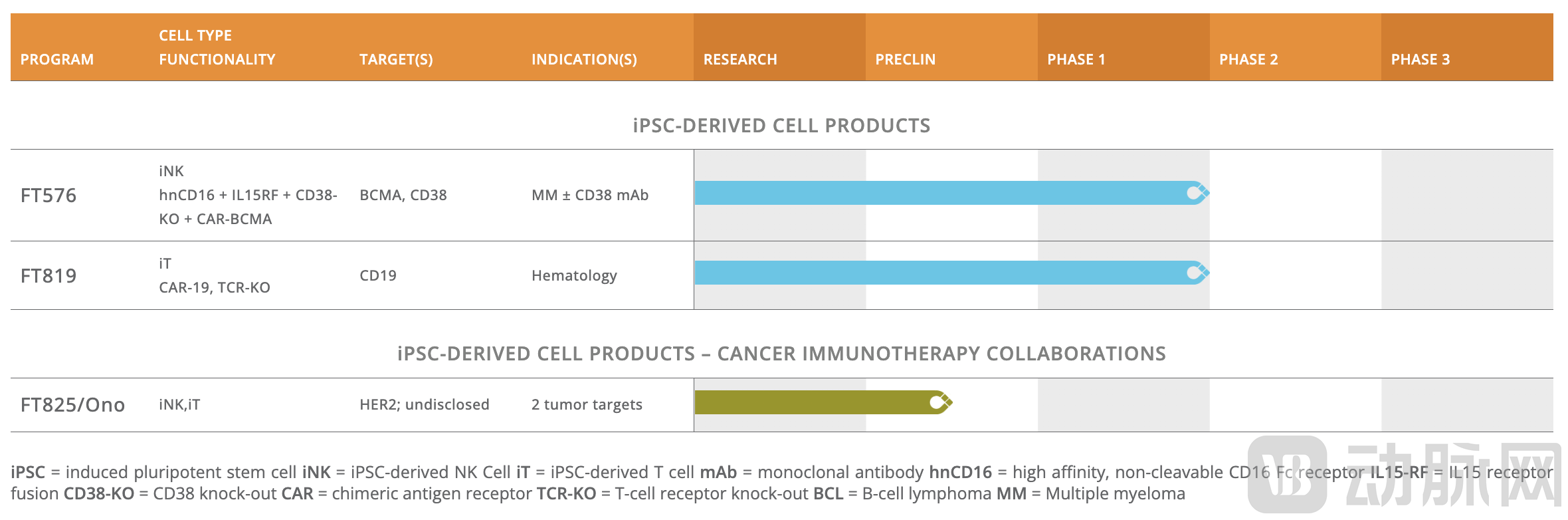Click the PHASE 1 column header

pos(1076,59)
